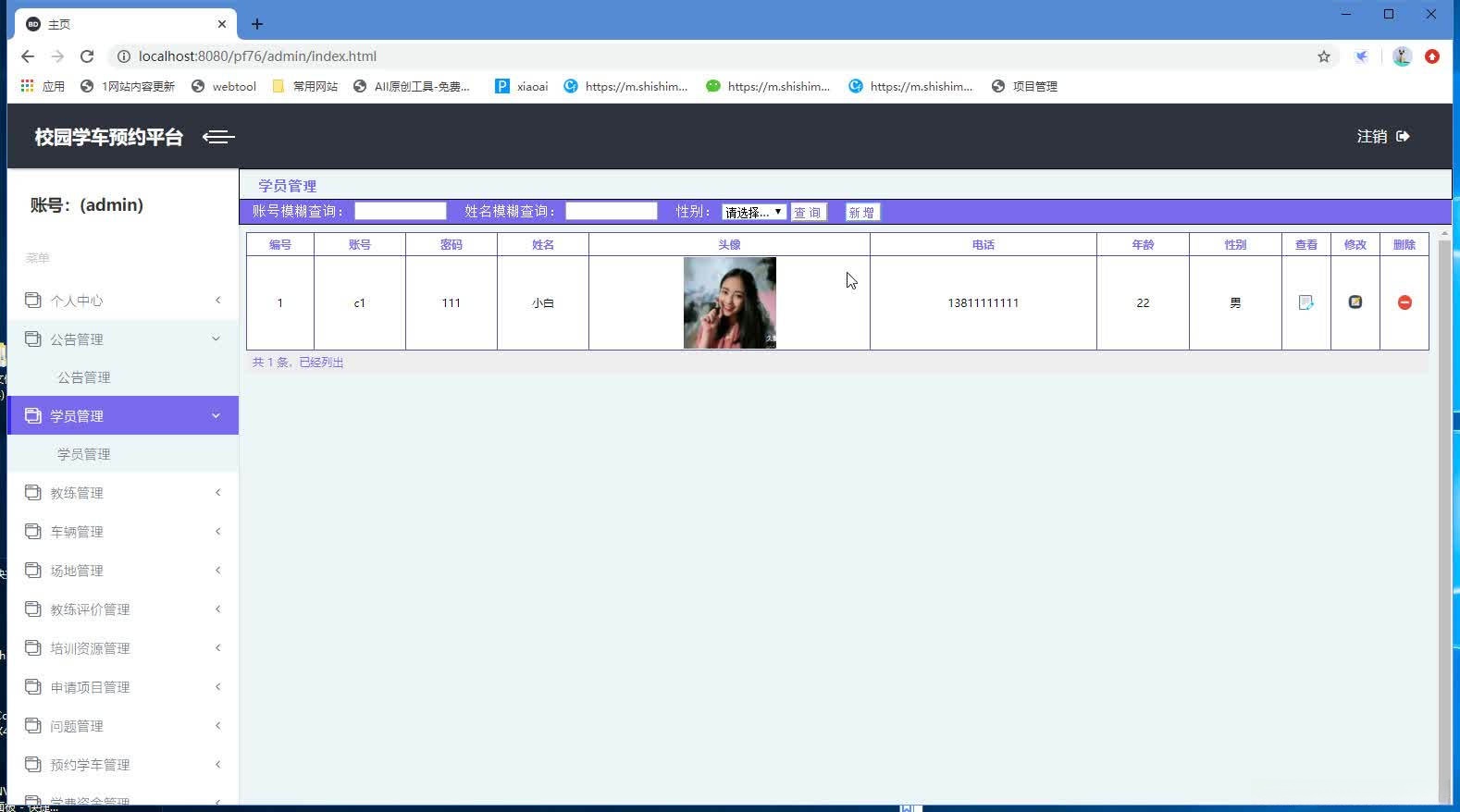Open the 1网站内容更新 bookmark

coord(128,86)
